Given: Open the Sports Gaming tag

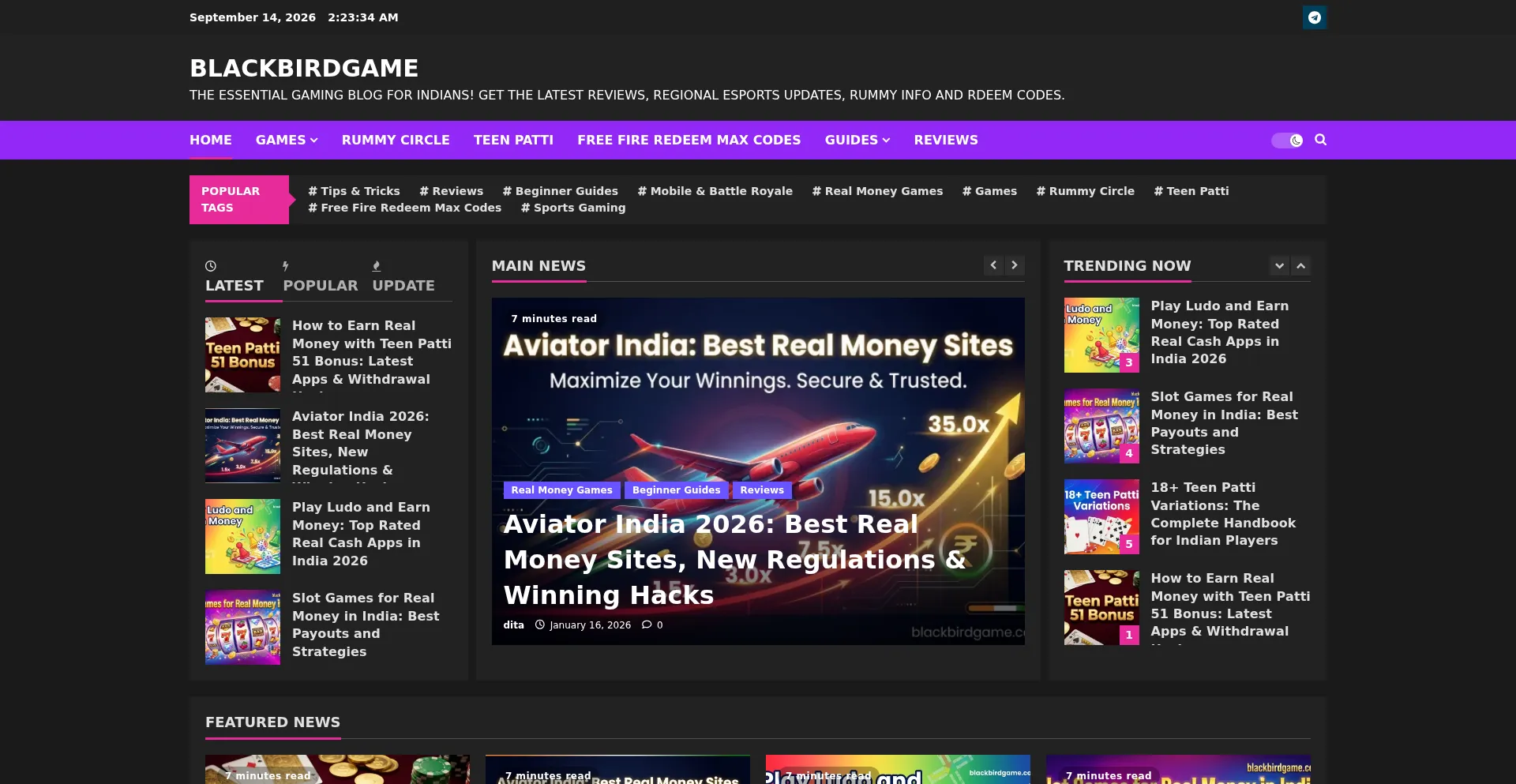Looking at the screenshot, I should tap(573, 208).
